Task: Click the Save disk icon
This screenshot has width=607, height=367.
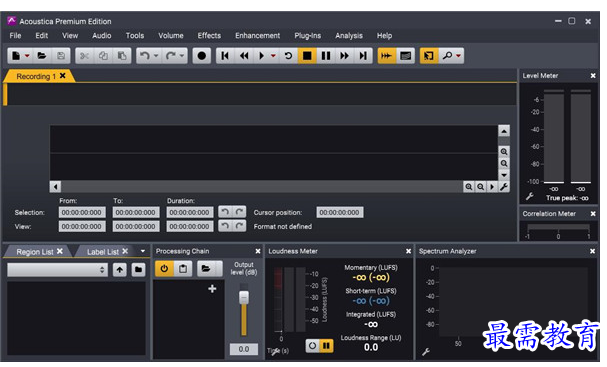Action: pos(61,56)
